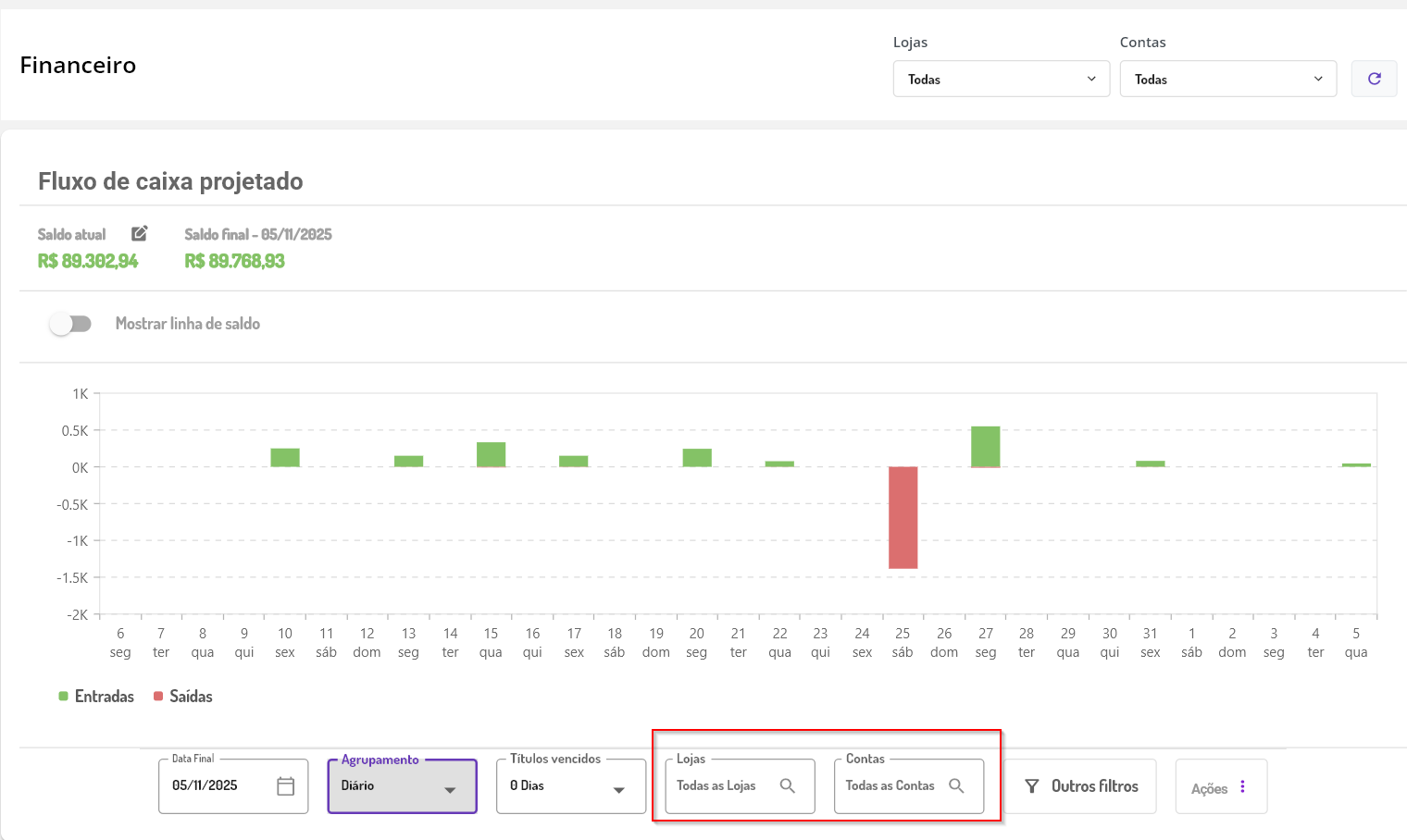Open the top Contas dropdown
The width and height of the screenshot is (1407, 840).
tap(1227, 79)
